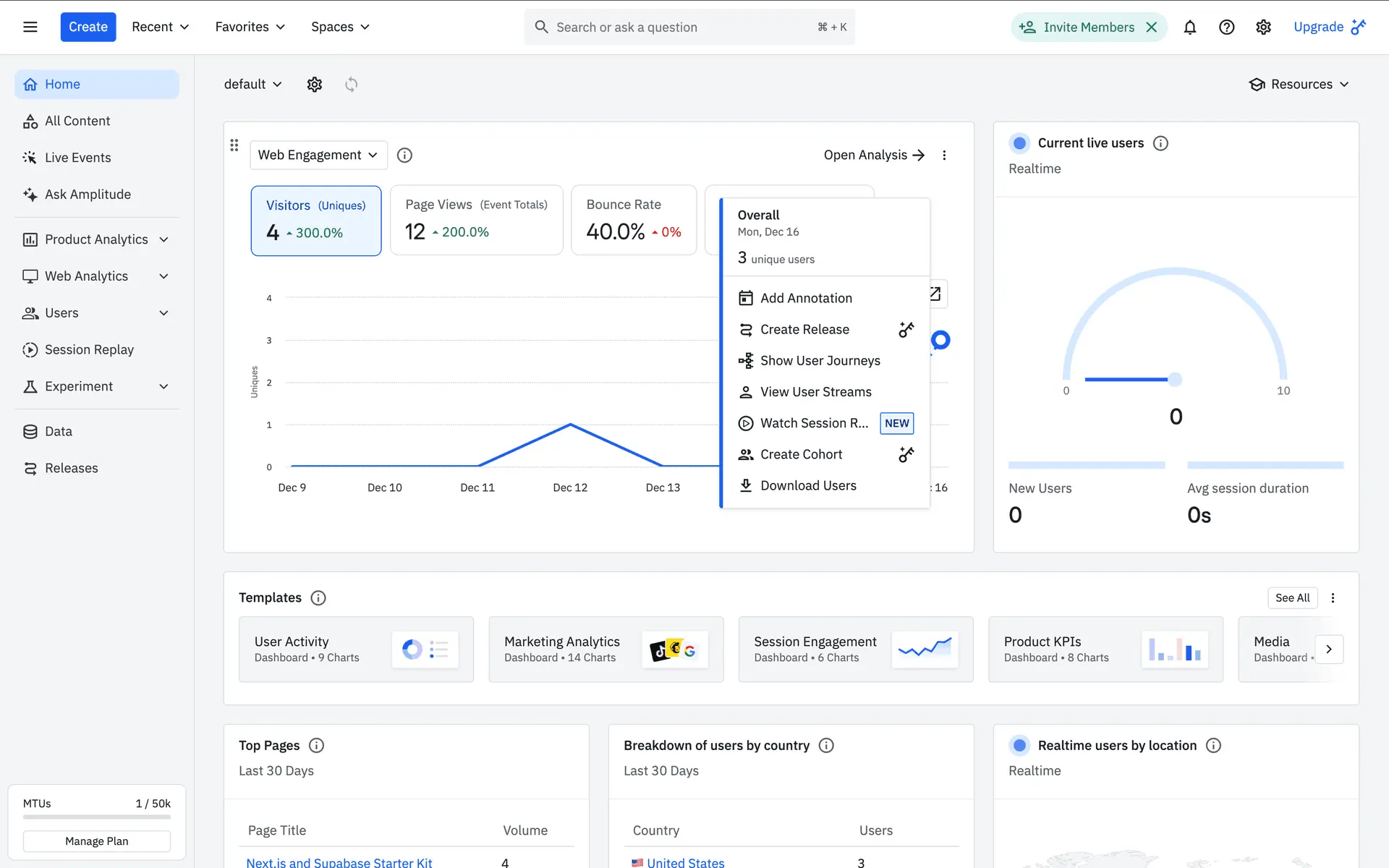Open dashboard settings gear next to default
Image resolution: width=1389 pixels, height=868 pixels.
(x=314, y=85)
